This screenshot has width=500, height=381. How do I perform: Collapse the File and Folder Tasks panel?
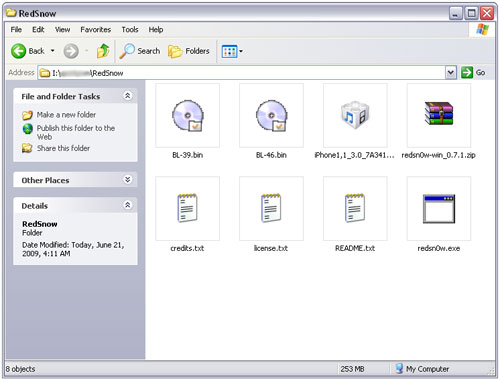[127, 96]
